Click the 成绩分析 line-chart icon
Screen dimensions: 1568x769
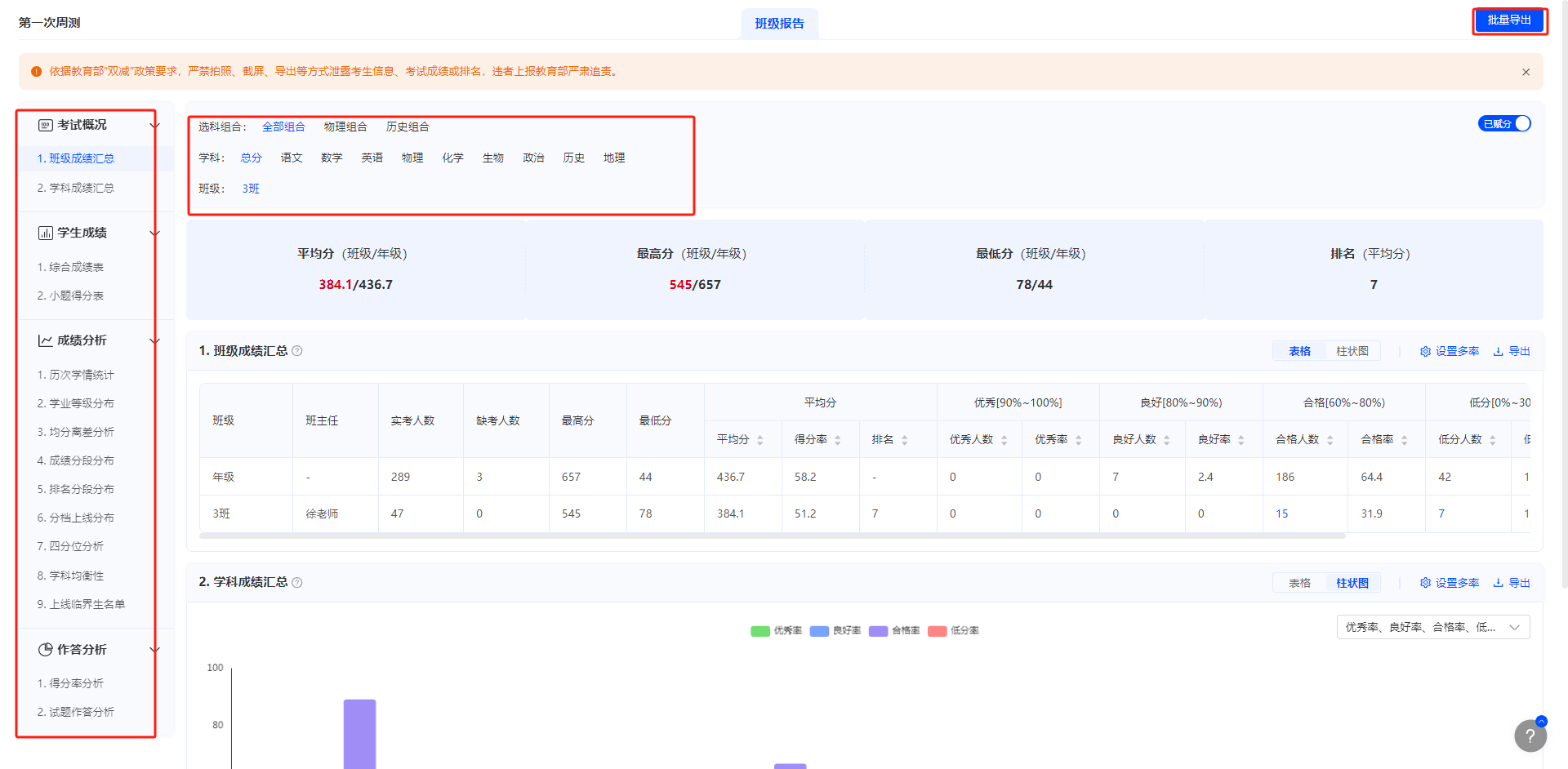[46, 340]
